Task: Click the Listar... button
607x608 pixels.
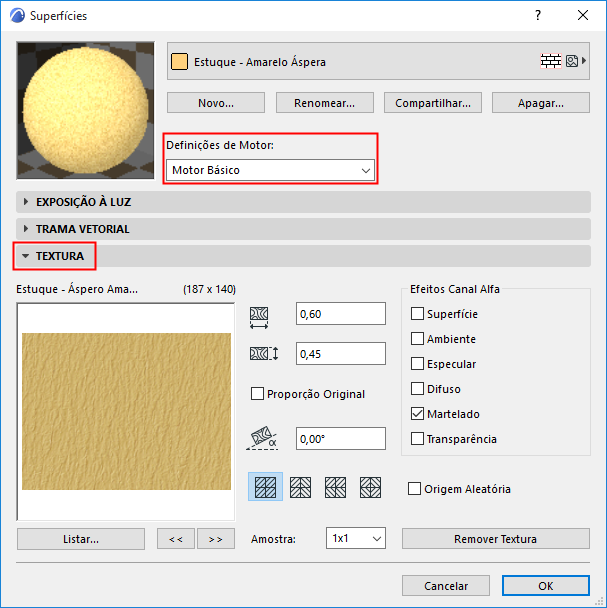Action: 81,539
